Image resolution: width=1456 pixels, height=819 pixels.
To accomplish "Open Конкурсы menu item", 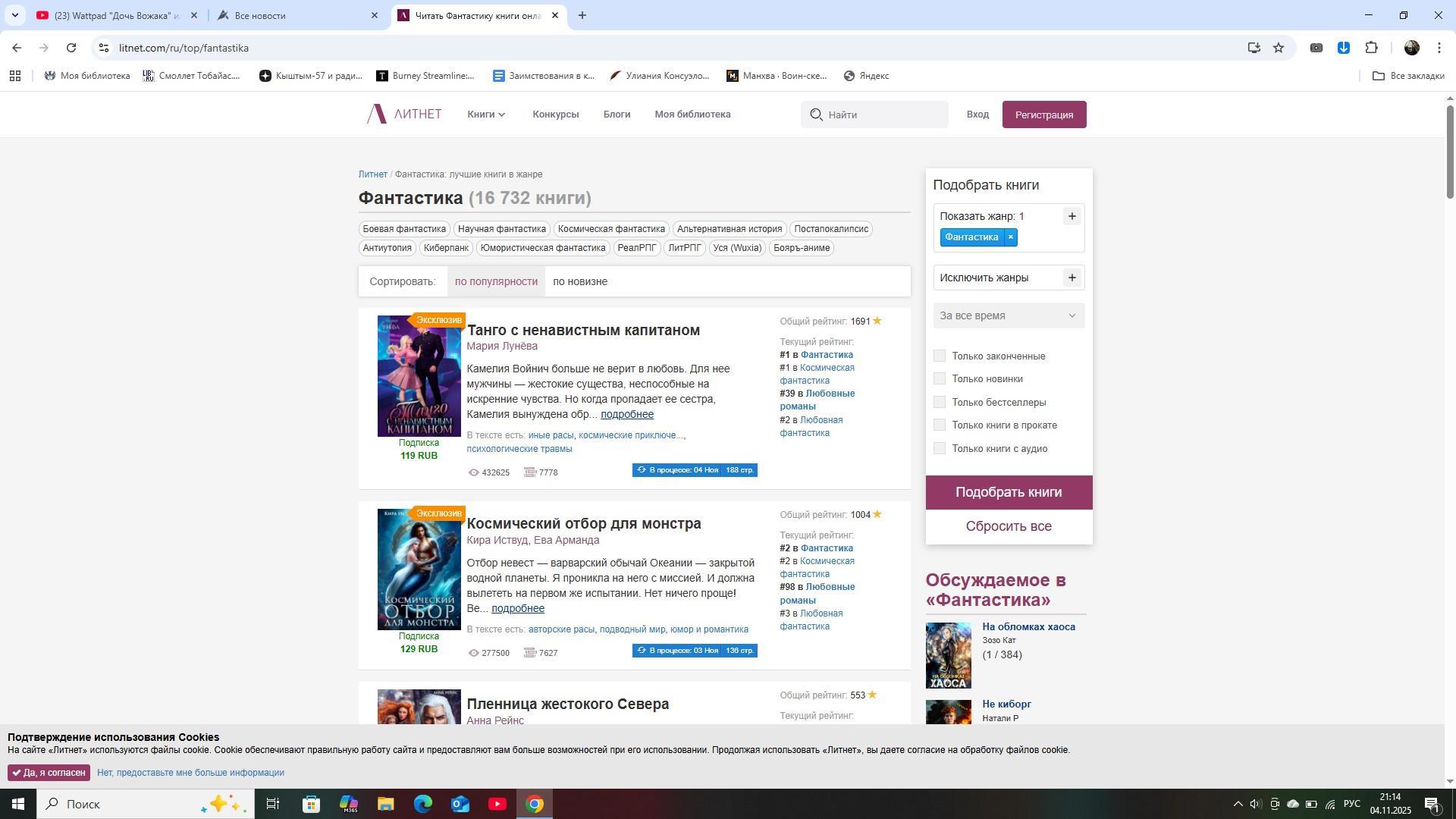I will 555,115.
